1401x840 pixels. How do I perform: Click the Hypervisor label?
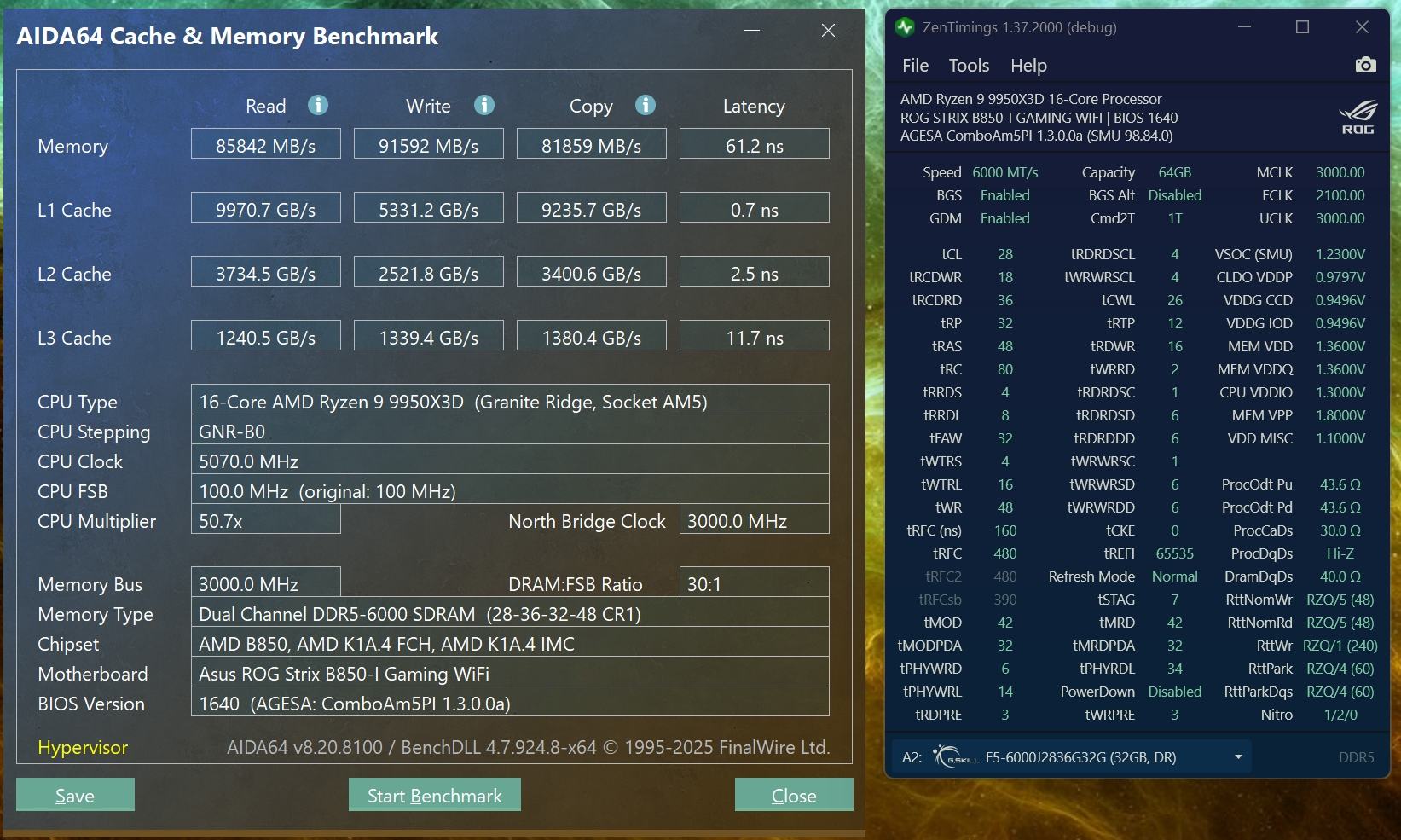(83, 747)
